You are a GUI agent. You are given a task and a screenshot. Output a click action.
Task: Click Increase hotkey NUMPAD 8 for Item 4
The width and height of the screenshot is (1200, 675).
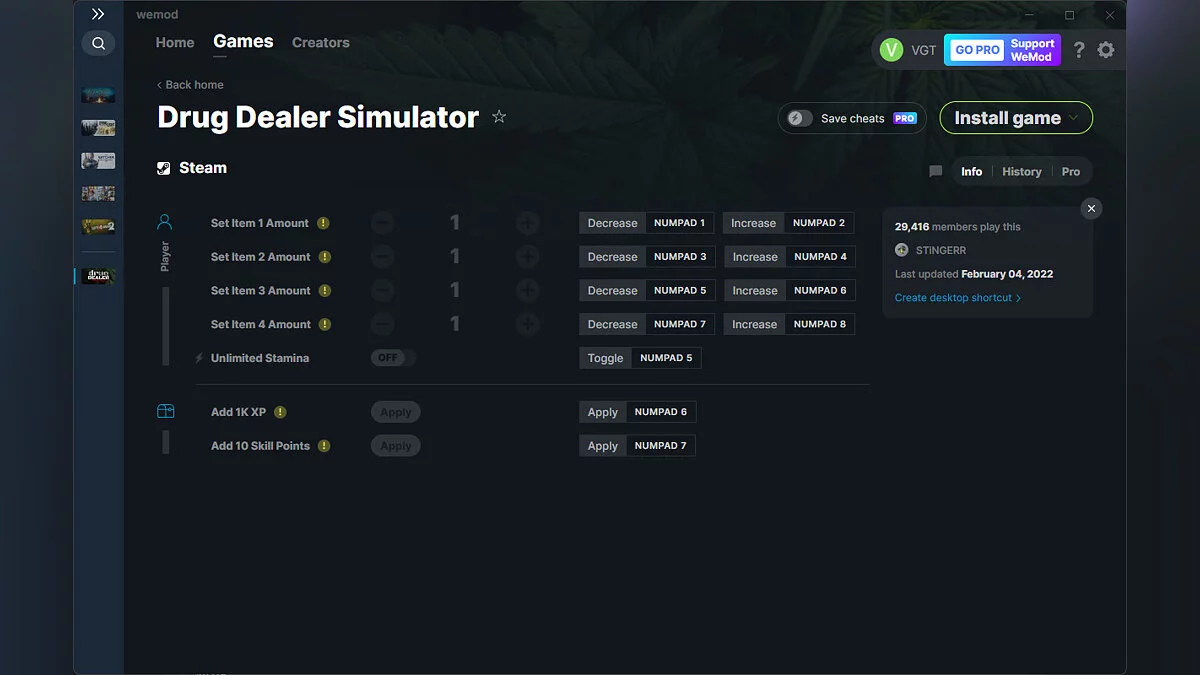(790, 324)
